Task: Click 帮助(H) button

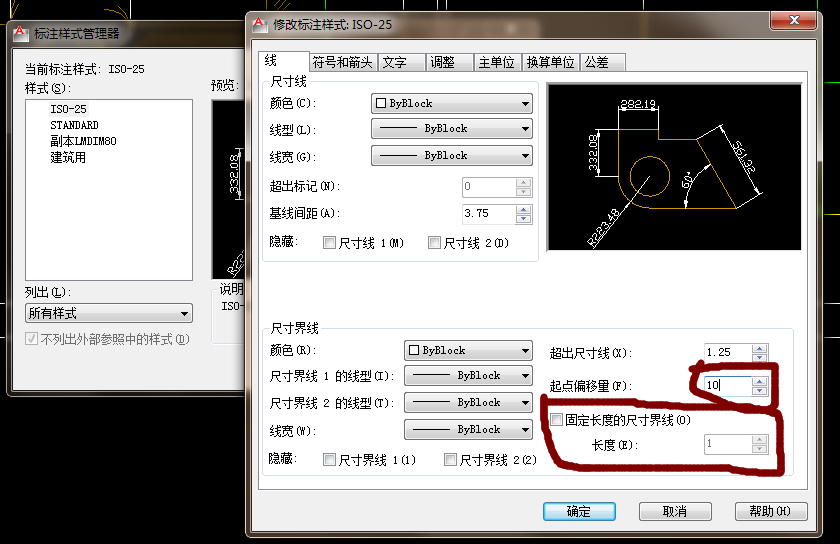Action: 770,511
